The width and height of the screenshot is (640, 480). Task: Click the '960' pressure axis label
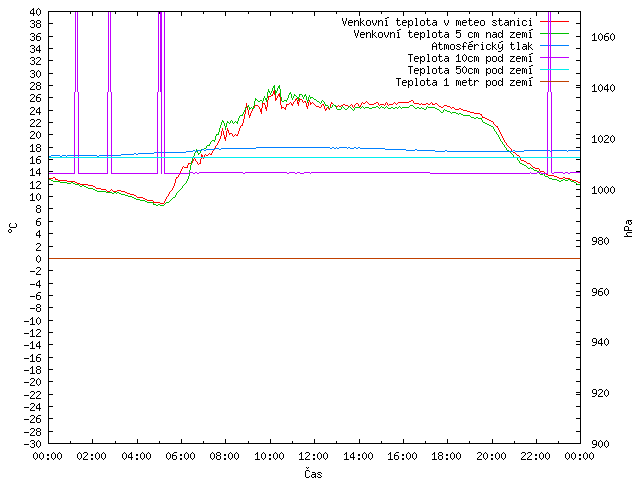click(x=600, y=292)
